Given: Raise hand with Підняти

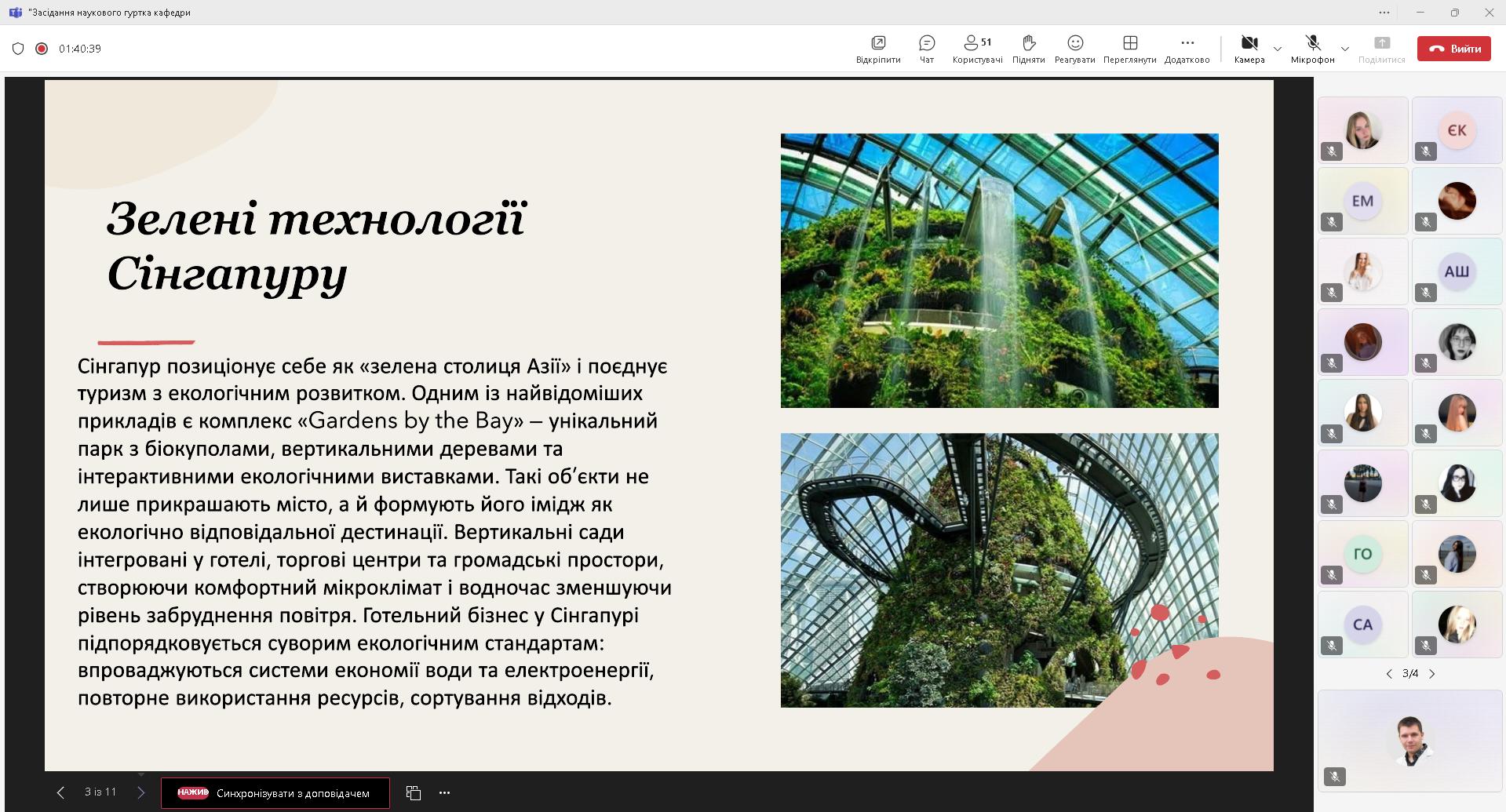Looking at the screenshot, I should [1028, 49].
